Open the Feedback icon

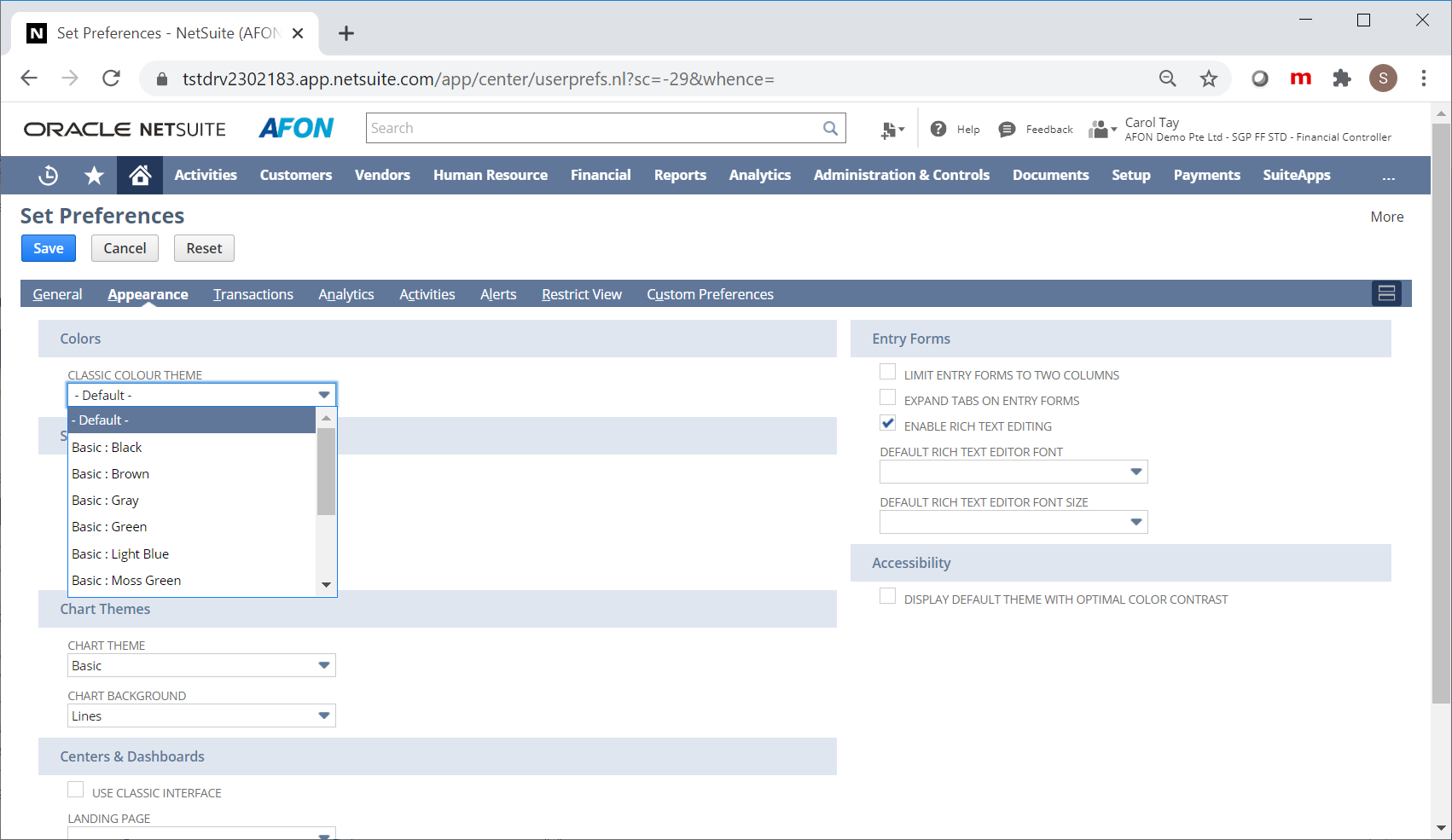(x=1008, y=129)
